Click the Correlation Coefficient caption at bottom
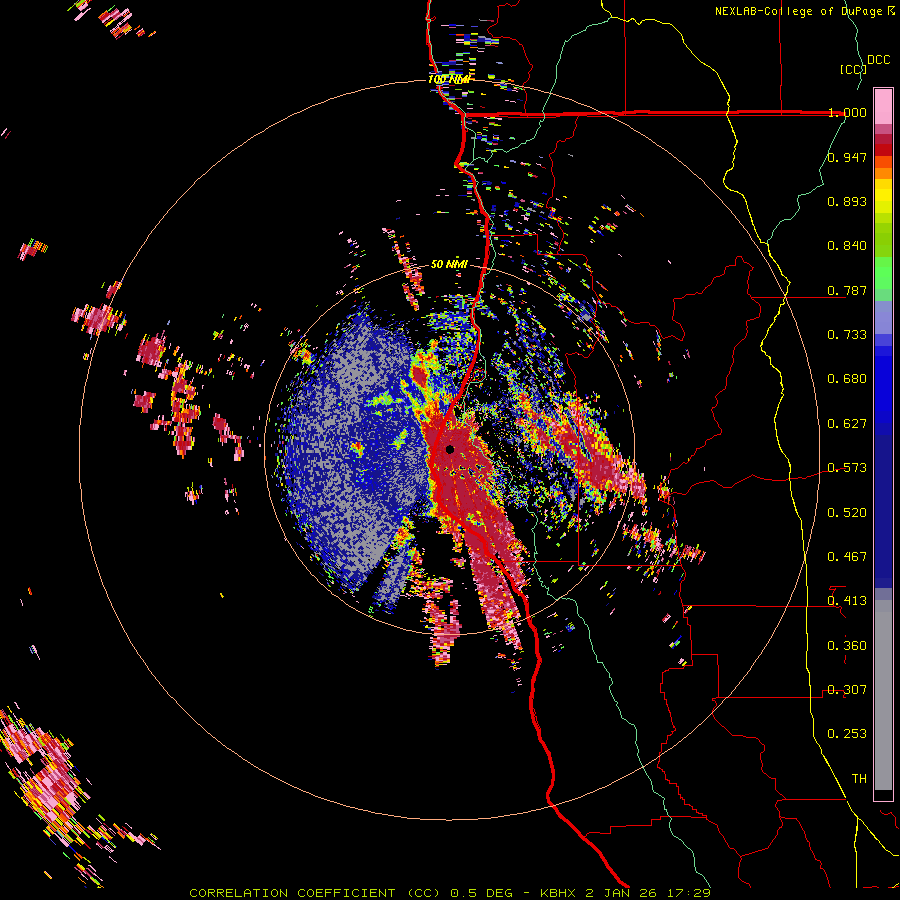This screenshot has width=900, height=900. 450,893
